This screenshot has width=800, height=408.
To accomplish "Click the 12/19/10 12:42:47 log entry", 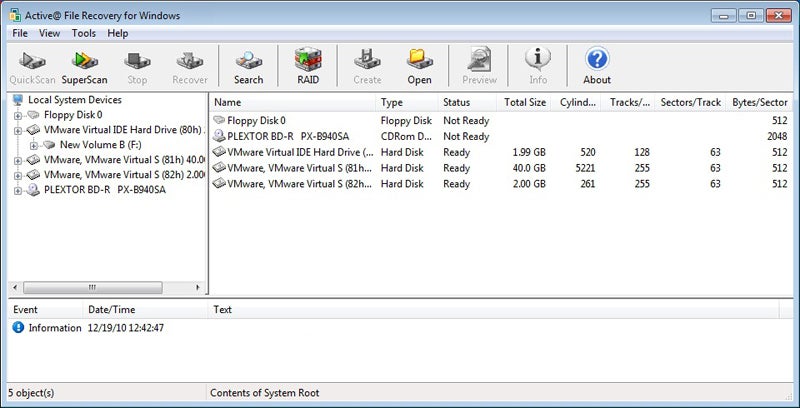I will pyautogui.click(x=126, y=327).
